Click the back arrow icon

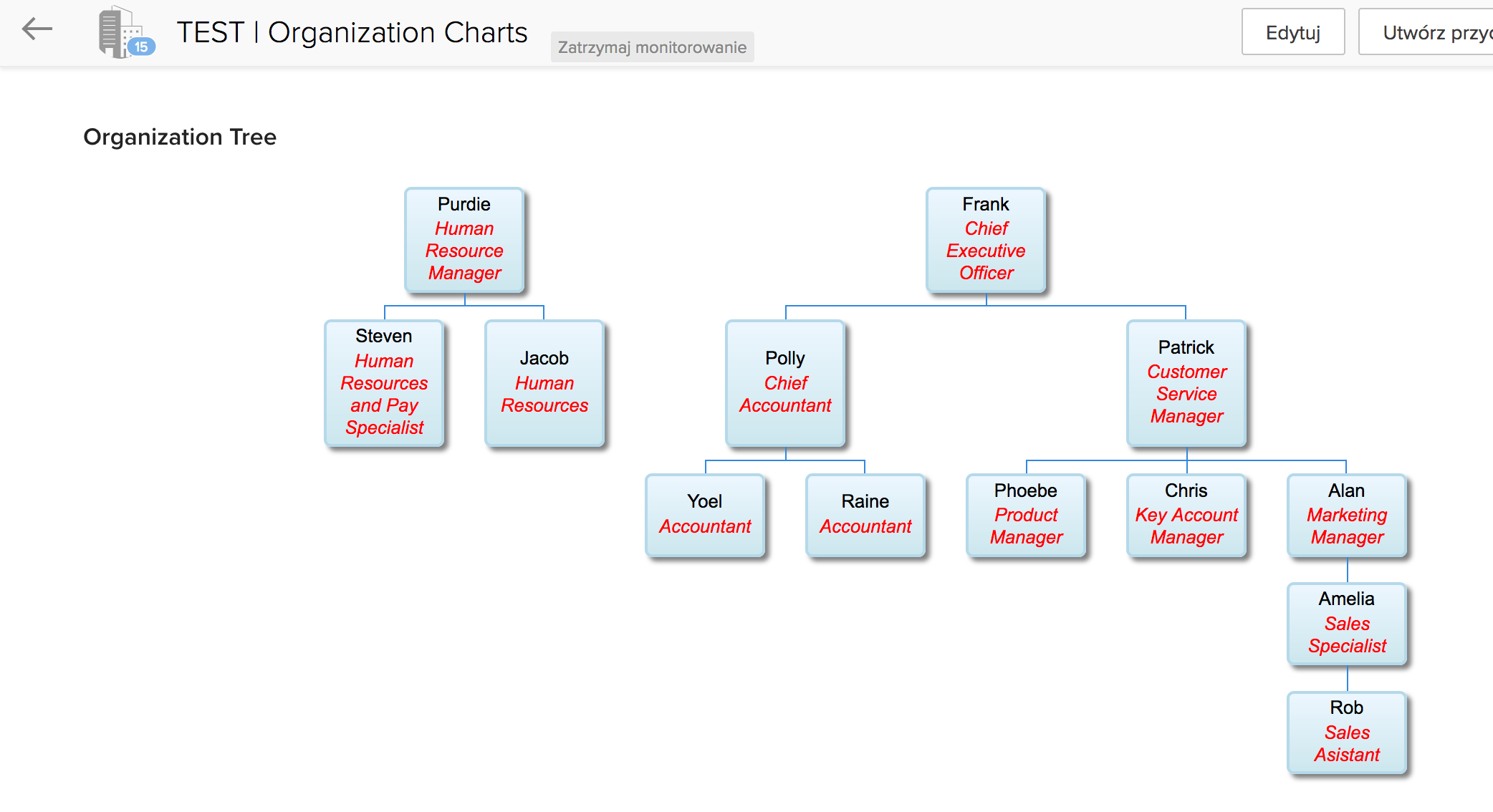point(37,29)
